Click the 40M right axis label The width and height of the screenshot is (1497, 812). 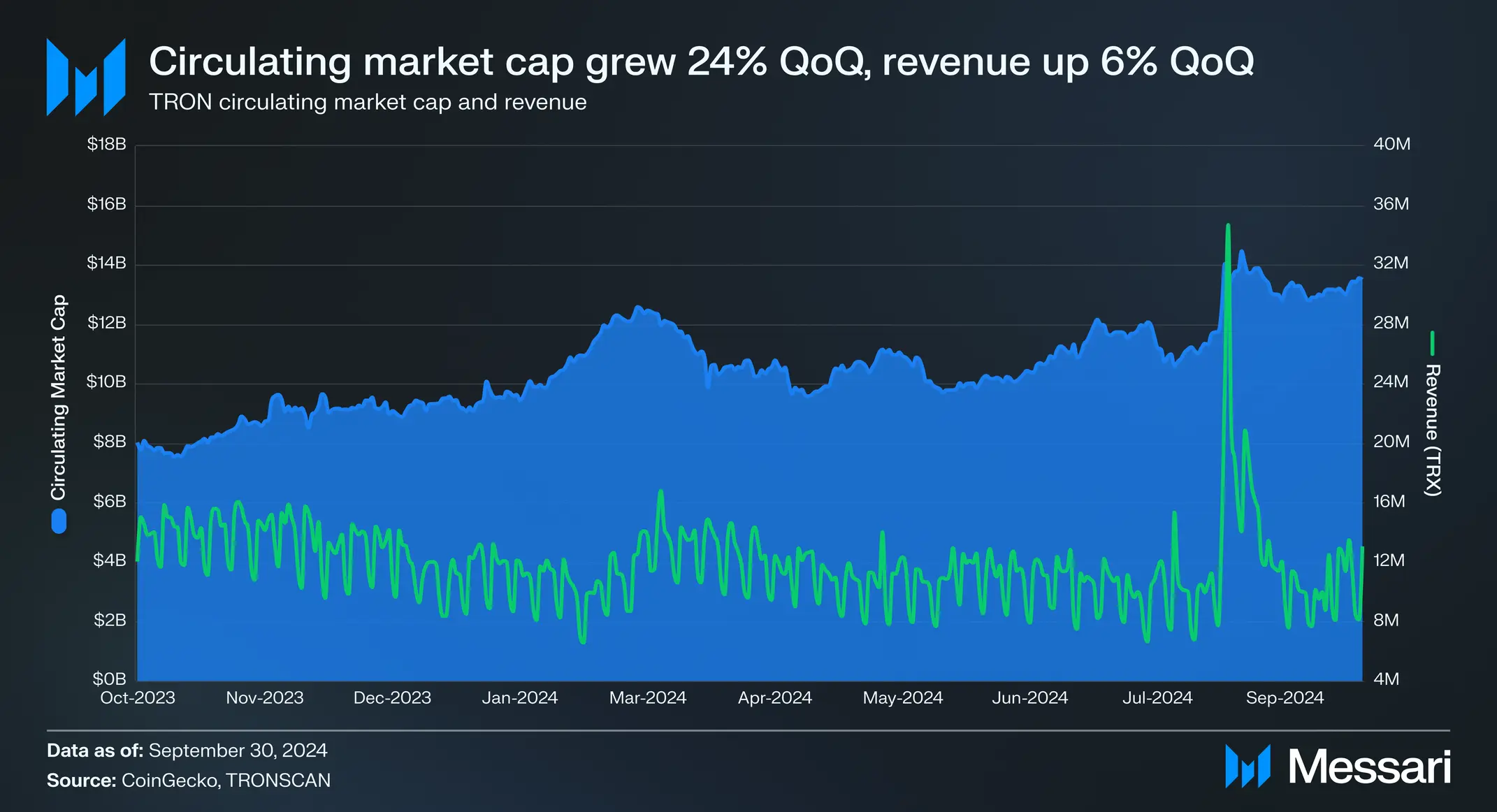click(1392, 144)
